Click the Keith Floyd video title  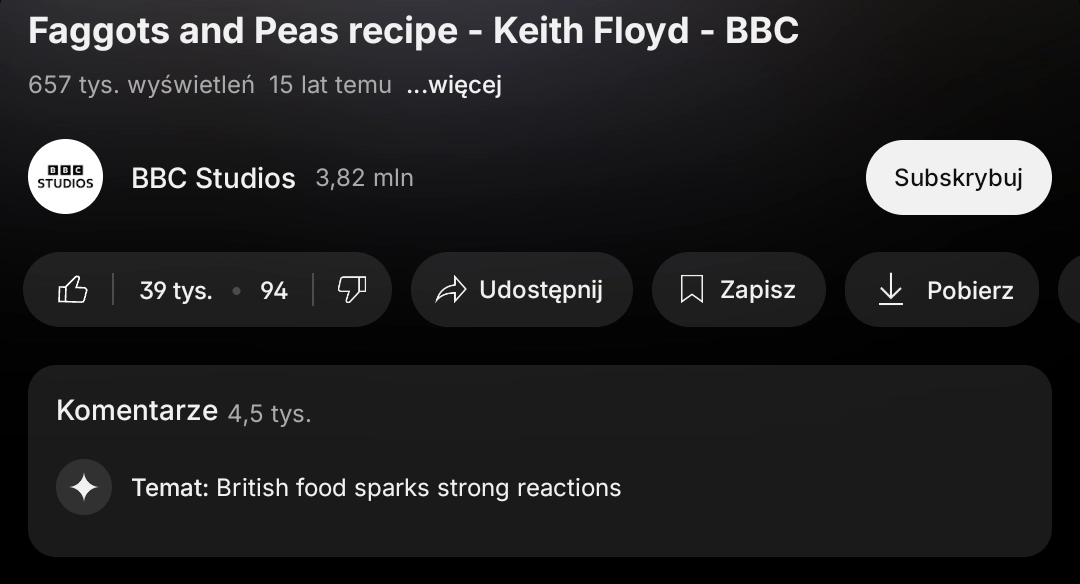413,31
